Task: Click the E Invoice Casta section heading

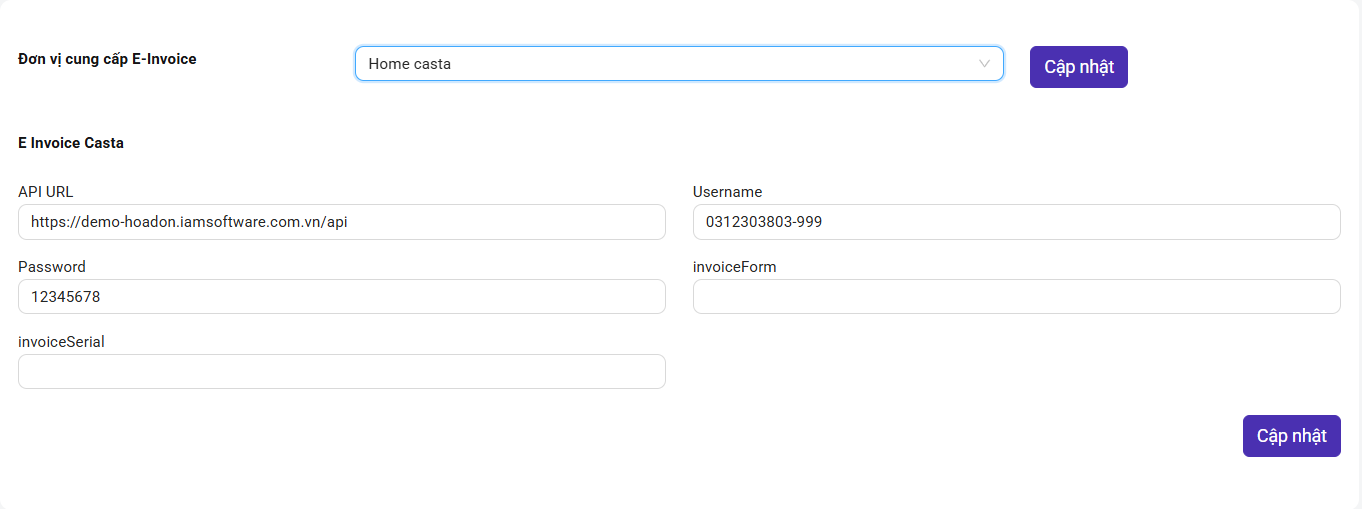Action: pyautogui.click(x=71, y=143)
